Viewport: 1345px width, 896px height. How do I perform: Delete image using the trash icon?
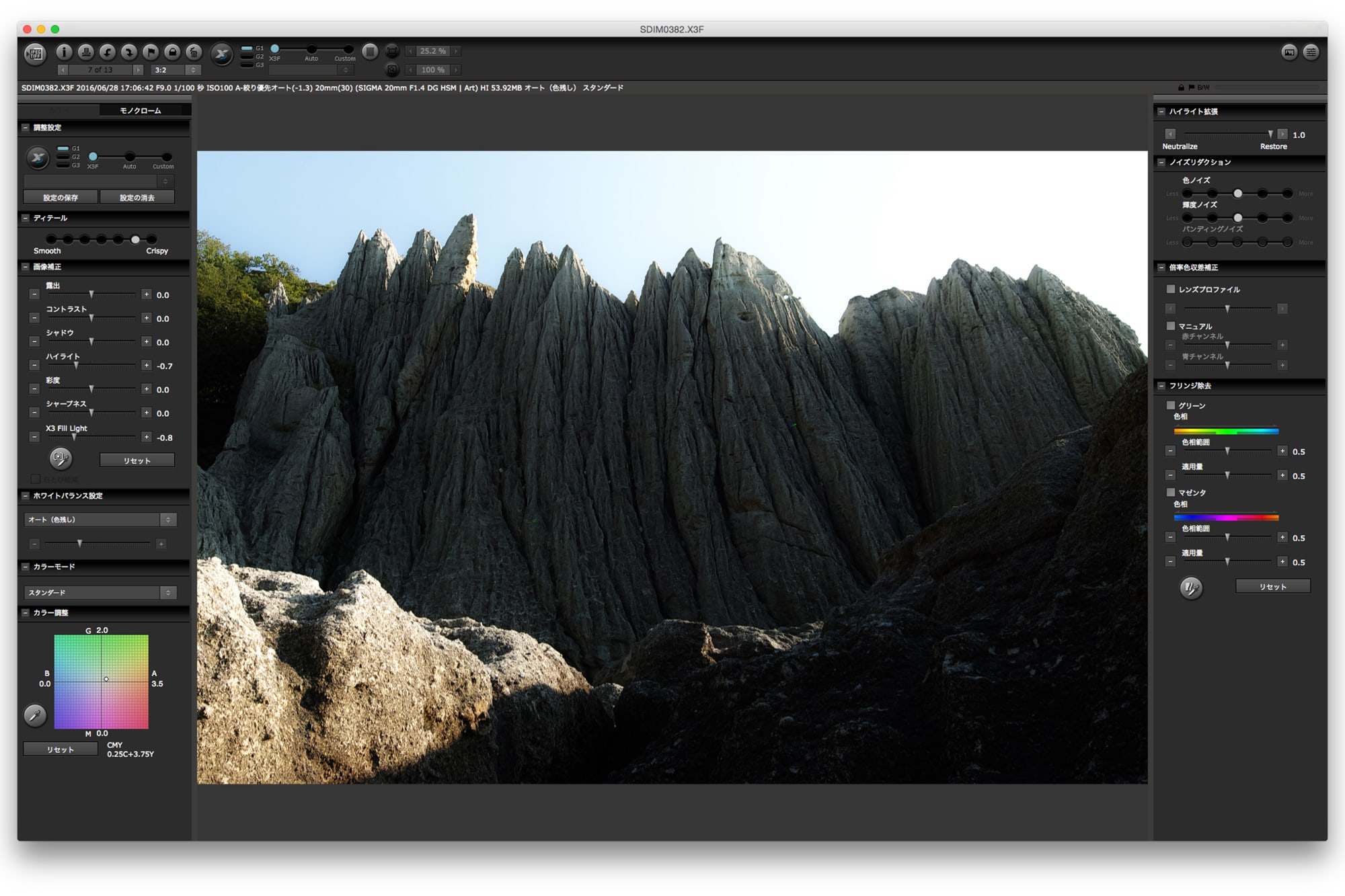[x=194, y=52]
